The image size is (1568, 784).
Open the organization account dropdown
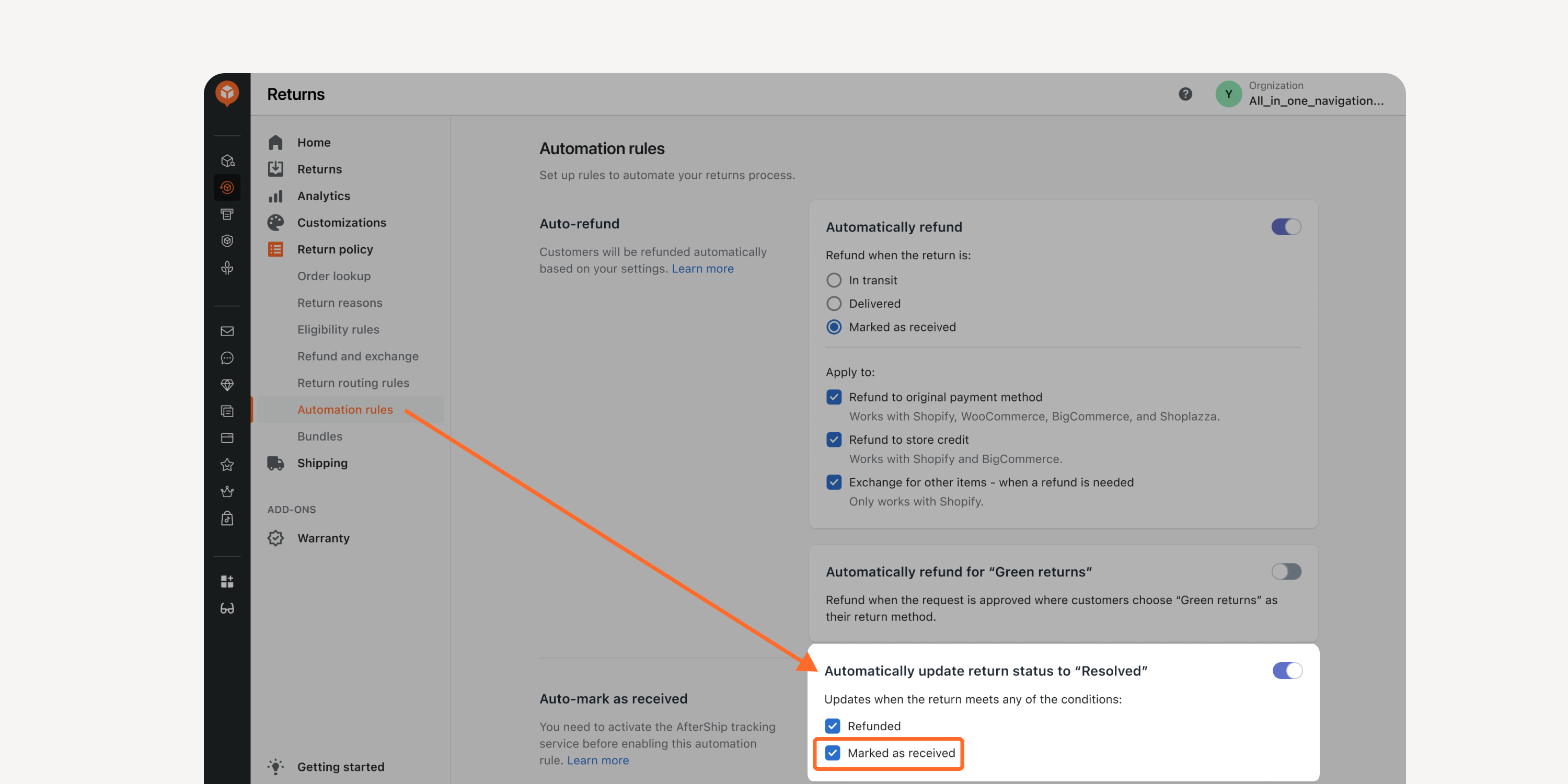[x=1299, y=94]
